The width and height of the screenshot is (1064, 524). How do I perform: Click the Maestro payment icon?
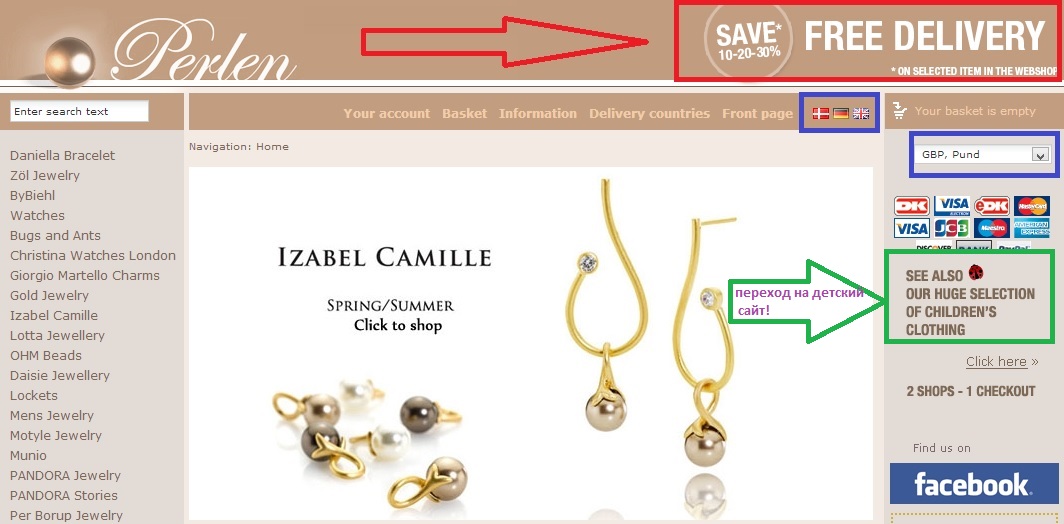pos(991,228)
